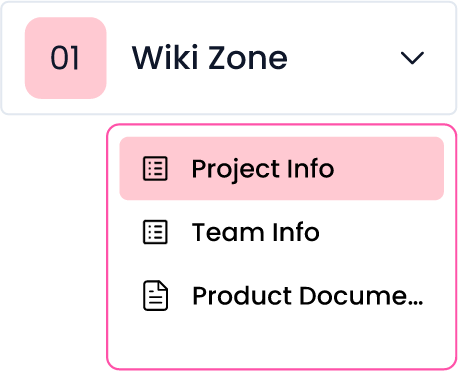This screenshot has width=458, height=372.
Task: Click the Project Info list icon
Action: pos(155,168)
